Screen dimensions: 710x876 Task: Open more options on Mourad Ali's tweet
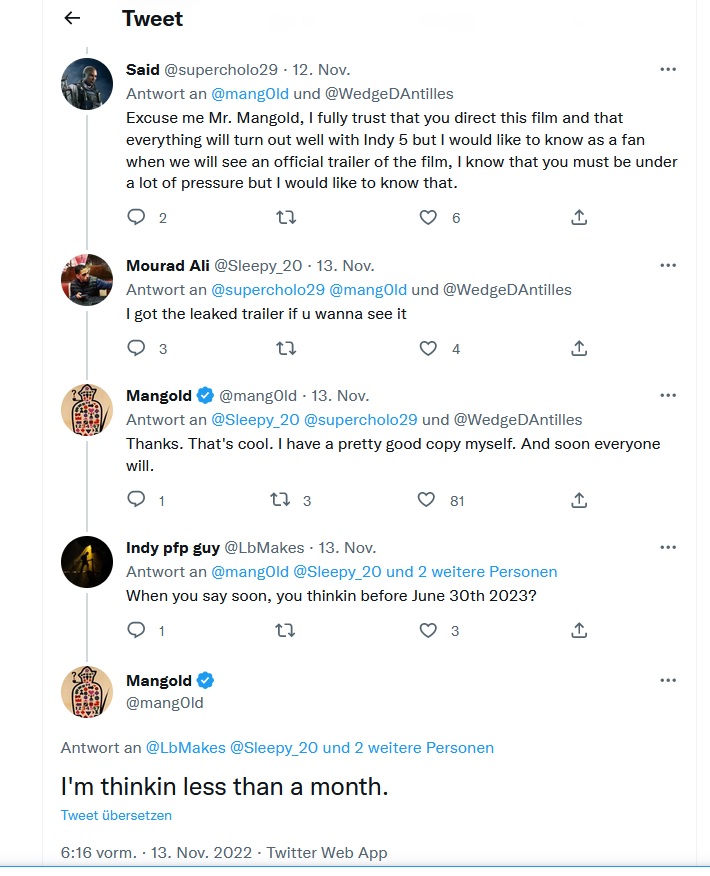(668, 265)
